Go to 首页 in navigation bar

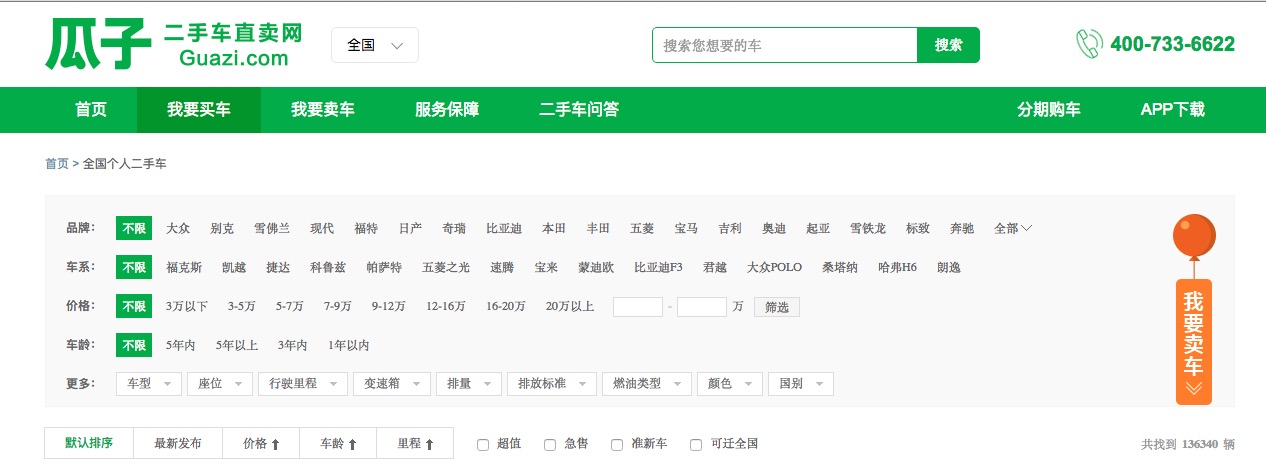[x=91, y=110]
